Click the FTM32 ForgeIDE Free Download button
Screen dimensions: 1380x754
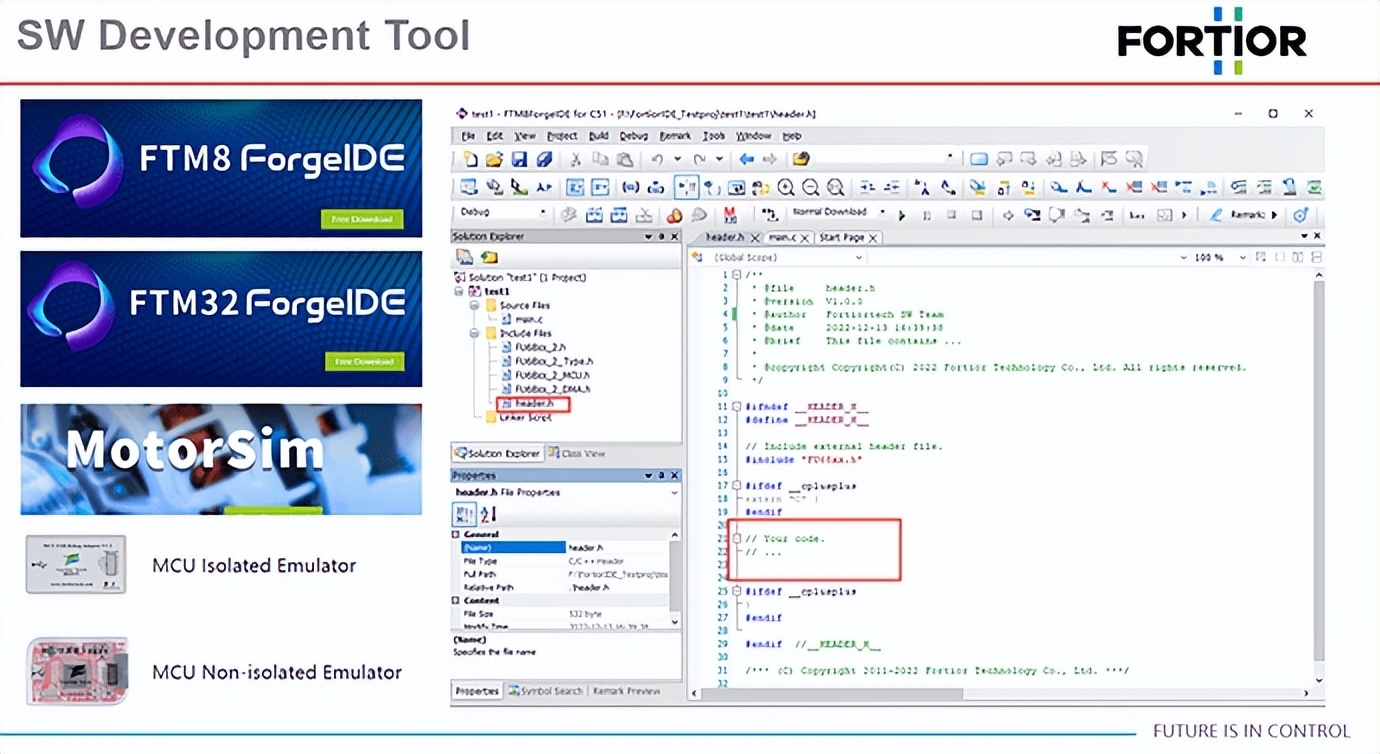364,361
